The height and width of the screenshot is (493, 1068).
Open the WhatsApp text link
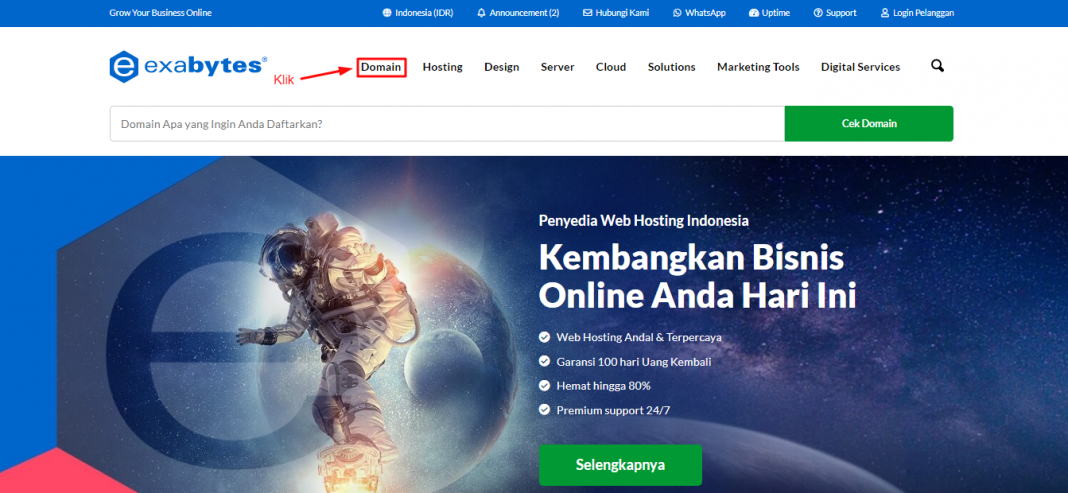[706, 13]
